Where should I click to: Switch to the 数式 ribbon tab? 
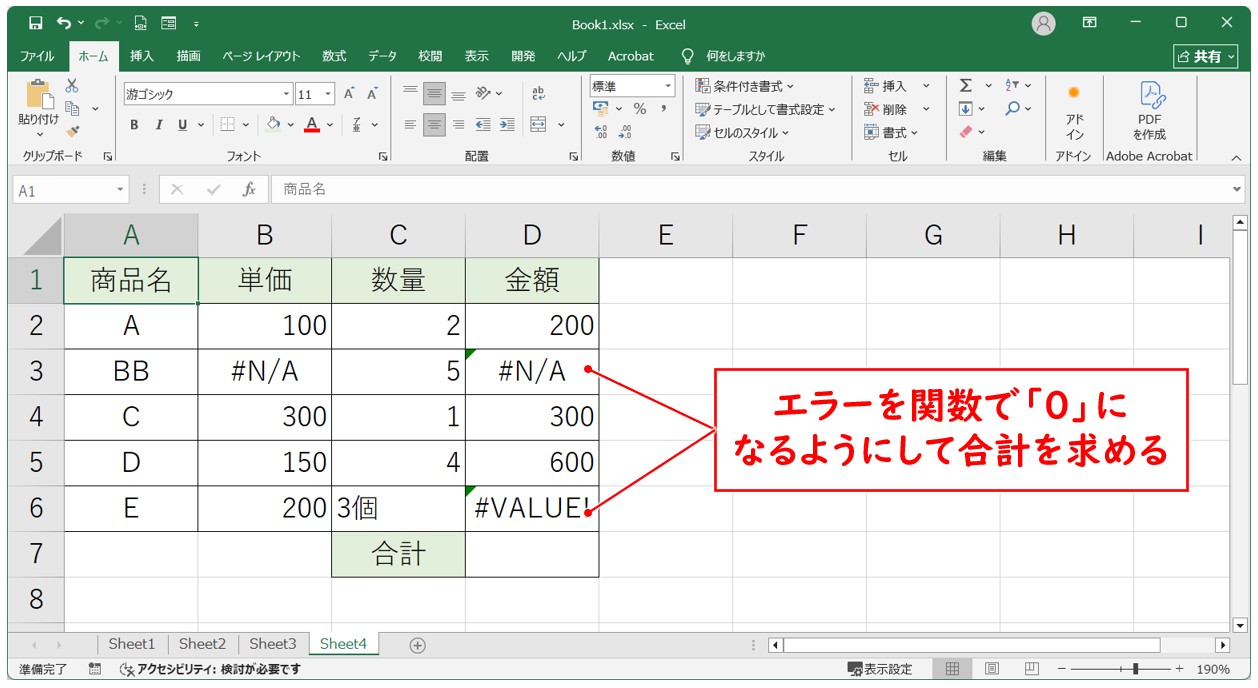(x=334, y=56)
